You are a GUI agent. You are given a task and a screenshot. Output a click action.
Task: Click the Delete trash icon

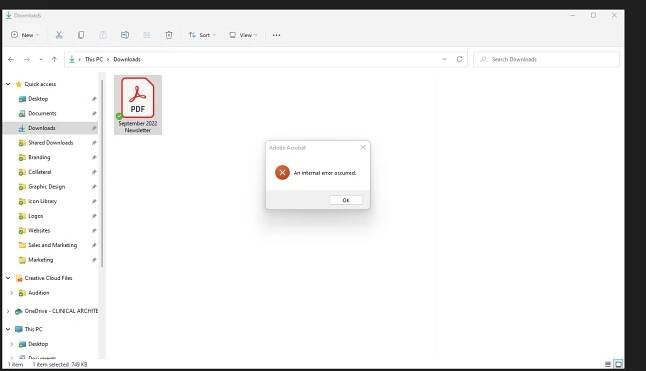[169, 35]
